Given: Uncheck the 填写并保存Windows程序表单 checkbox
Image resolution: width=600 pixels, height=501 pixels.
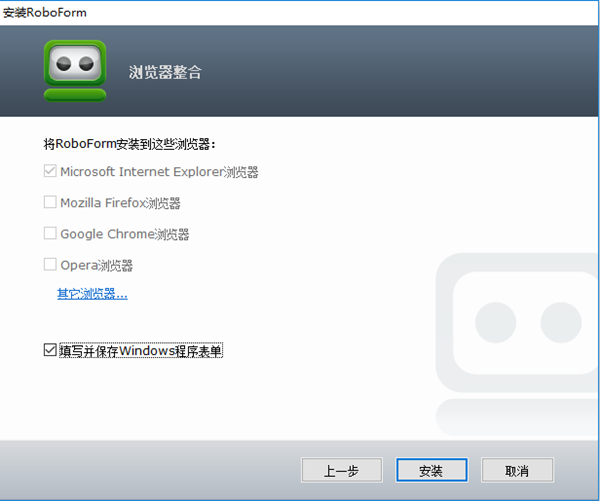Looking at the screenshot, I should [x=50, y=351].
